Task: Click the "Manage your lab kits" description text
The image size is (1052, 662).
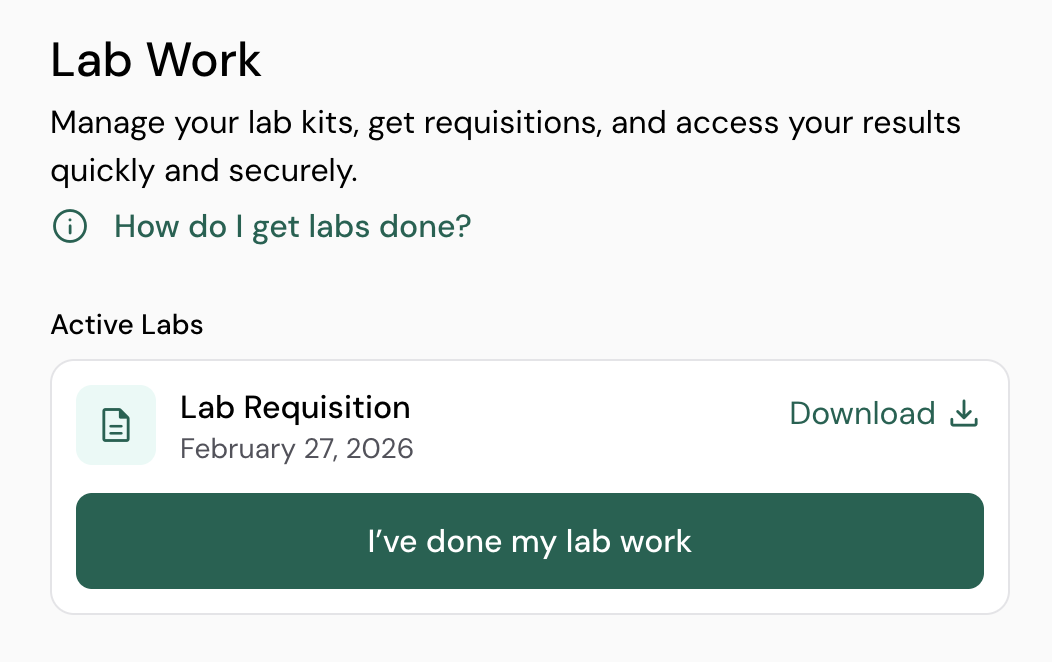Action: point(204,123)
